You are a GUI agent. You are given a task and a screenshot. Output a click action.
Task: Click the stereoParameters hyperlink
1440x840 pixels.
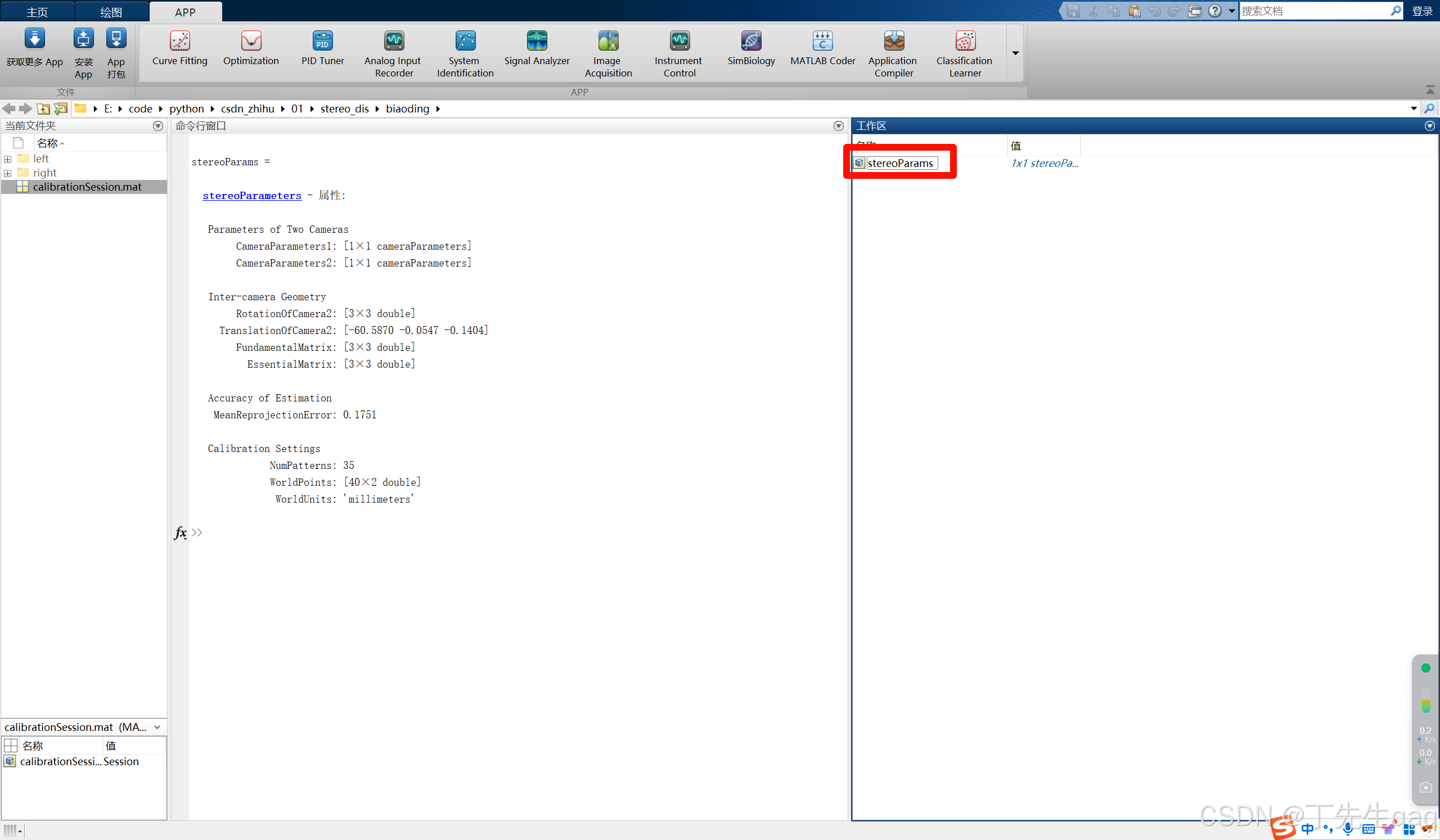(251, 196)
